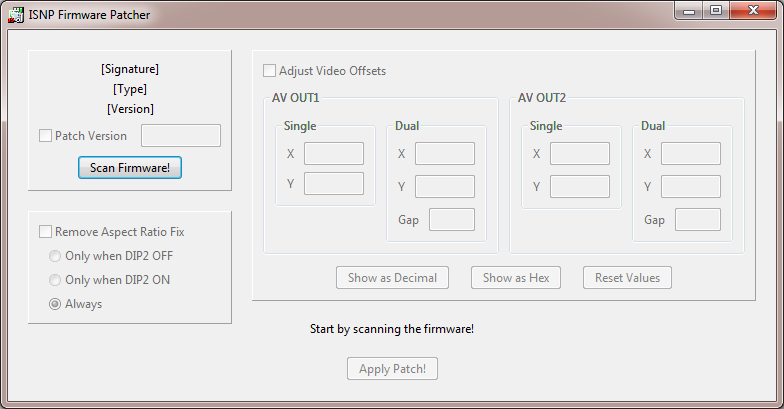
Task: Minimize the ISNP Firmware Patcher window
Action: [689, 11]
